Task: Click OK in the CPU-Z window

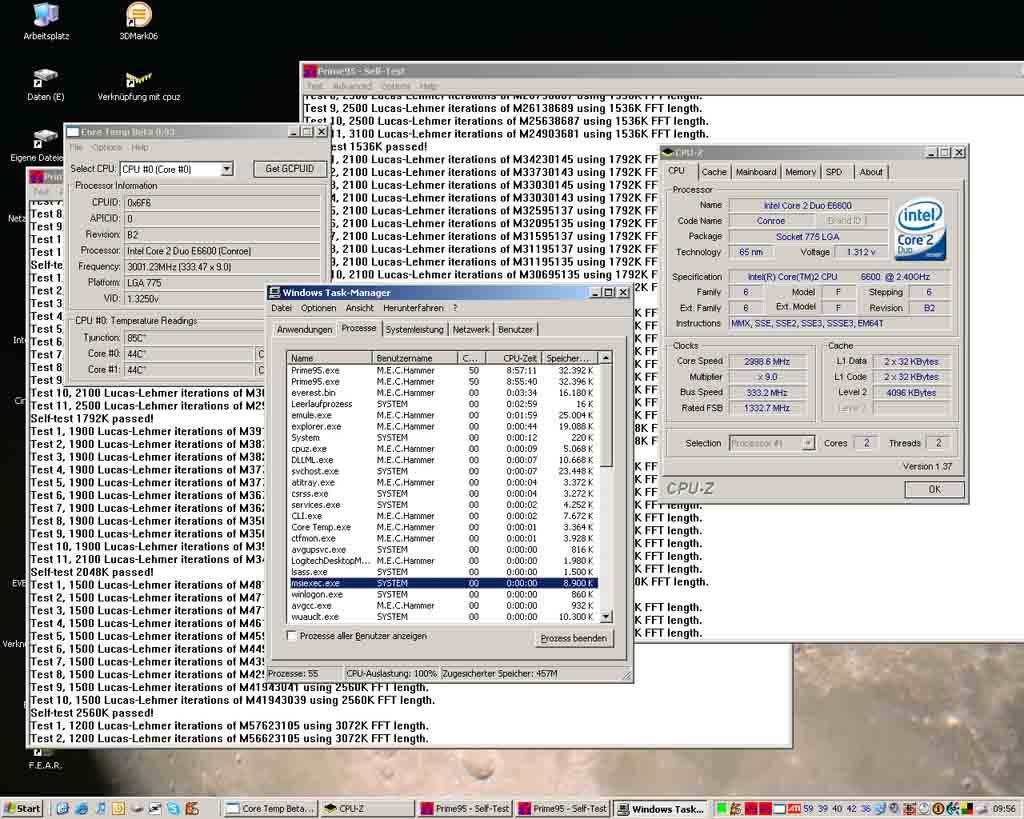Action: [x=935, y=489]
